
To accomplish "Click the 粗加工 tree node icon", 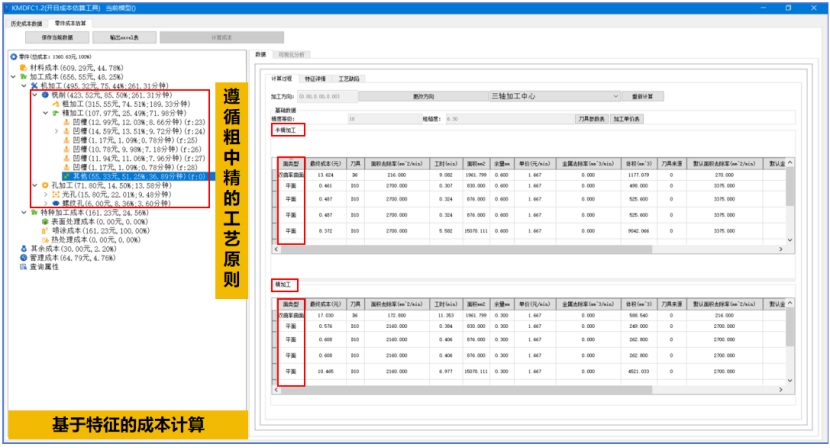I will click(56, 103).
